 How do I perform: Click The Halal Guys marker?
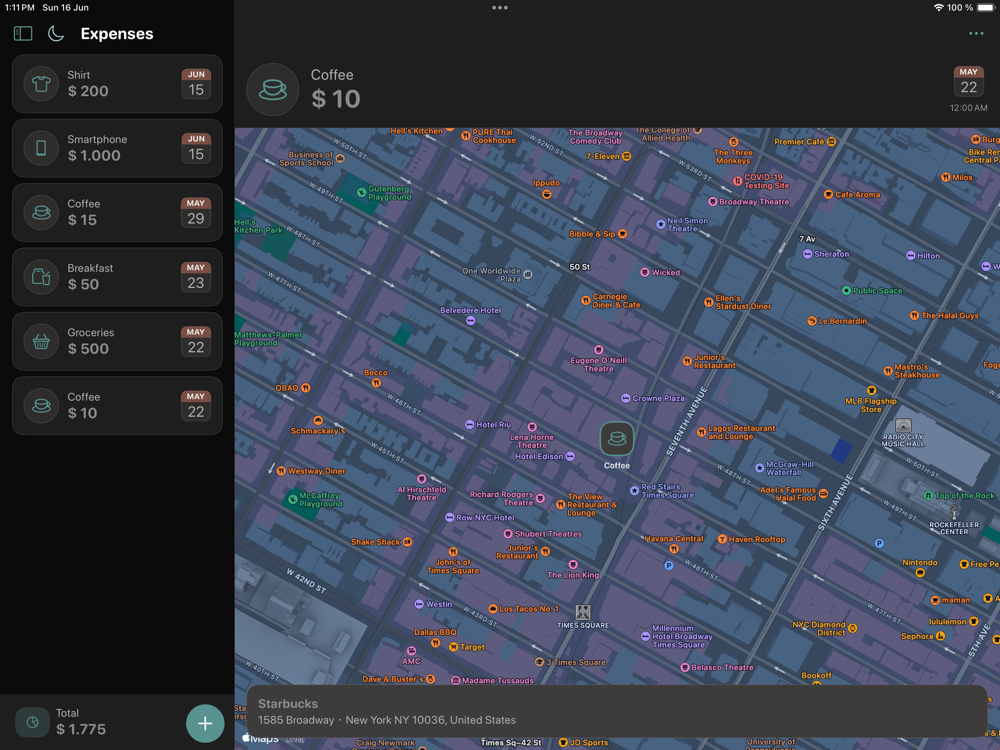point(914,315)
